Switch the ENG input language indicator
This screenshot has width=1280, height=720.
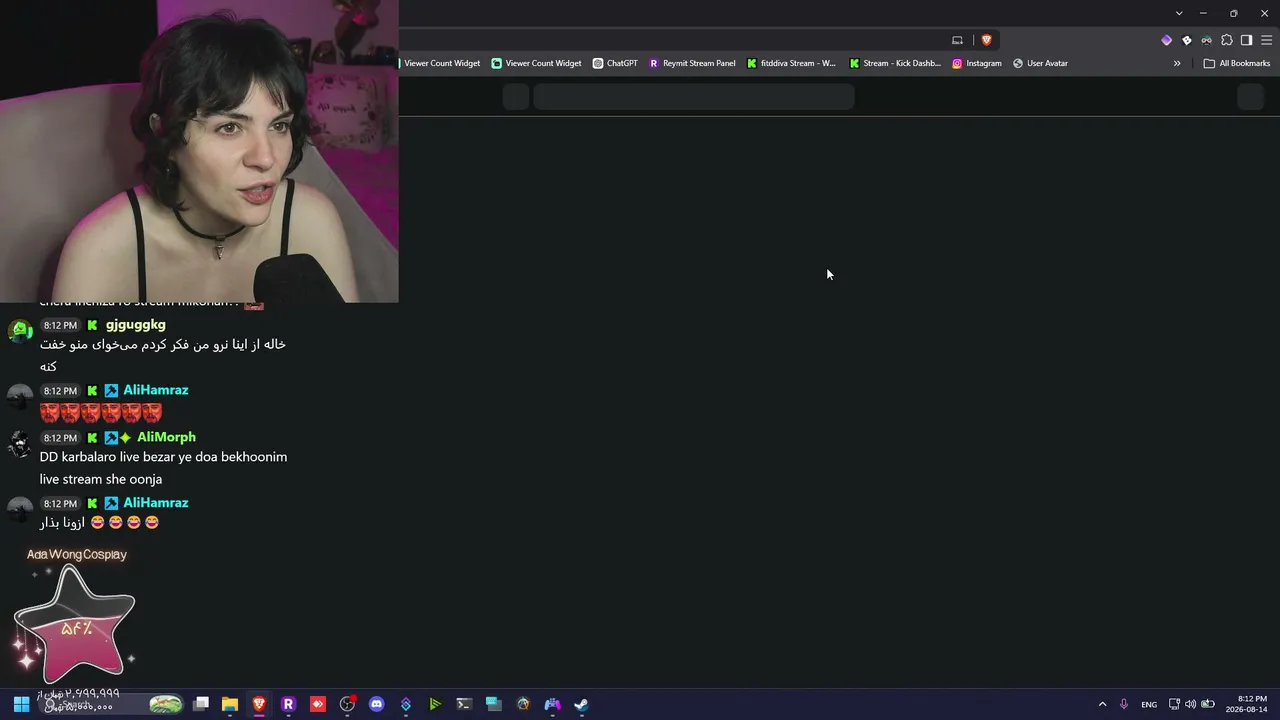point(1149,704)
